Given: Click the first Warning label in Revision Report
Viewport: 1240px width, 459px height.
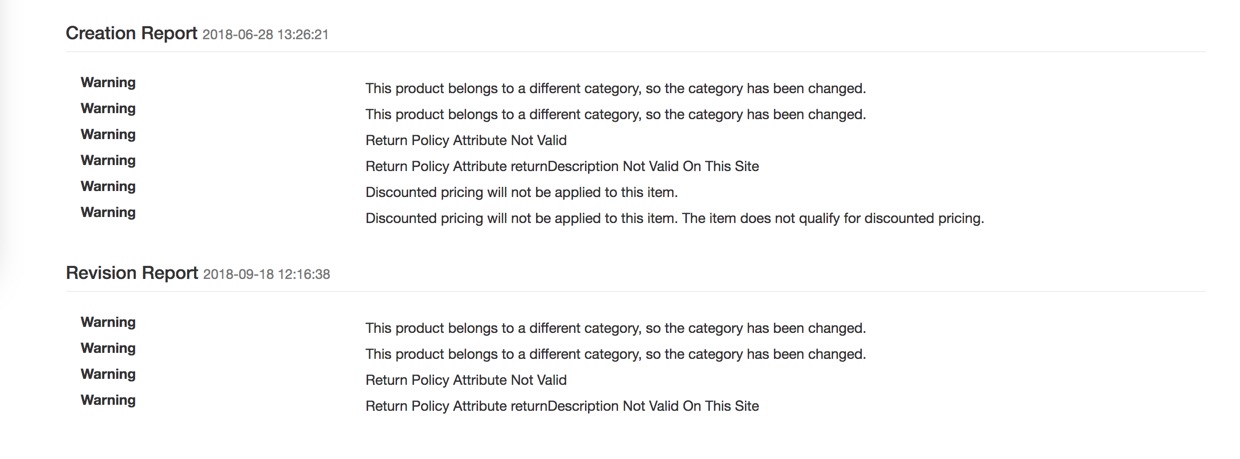Looking at the screenshot, I should tap(108, 322).
